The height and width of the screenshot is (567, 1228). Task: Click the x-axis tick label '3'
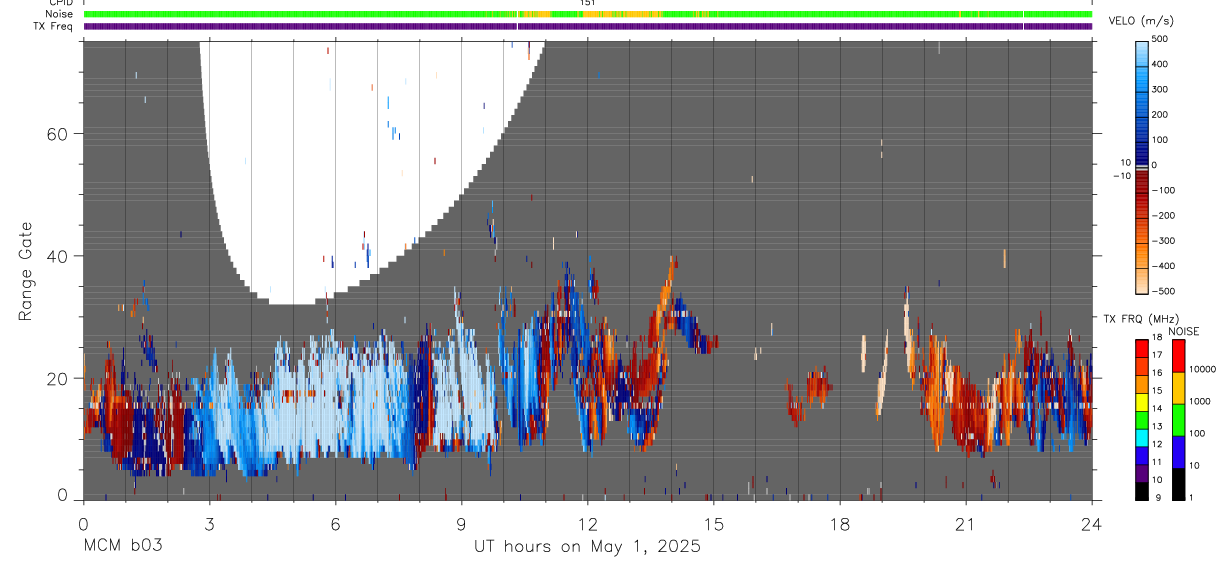click(x=209, y=524)
